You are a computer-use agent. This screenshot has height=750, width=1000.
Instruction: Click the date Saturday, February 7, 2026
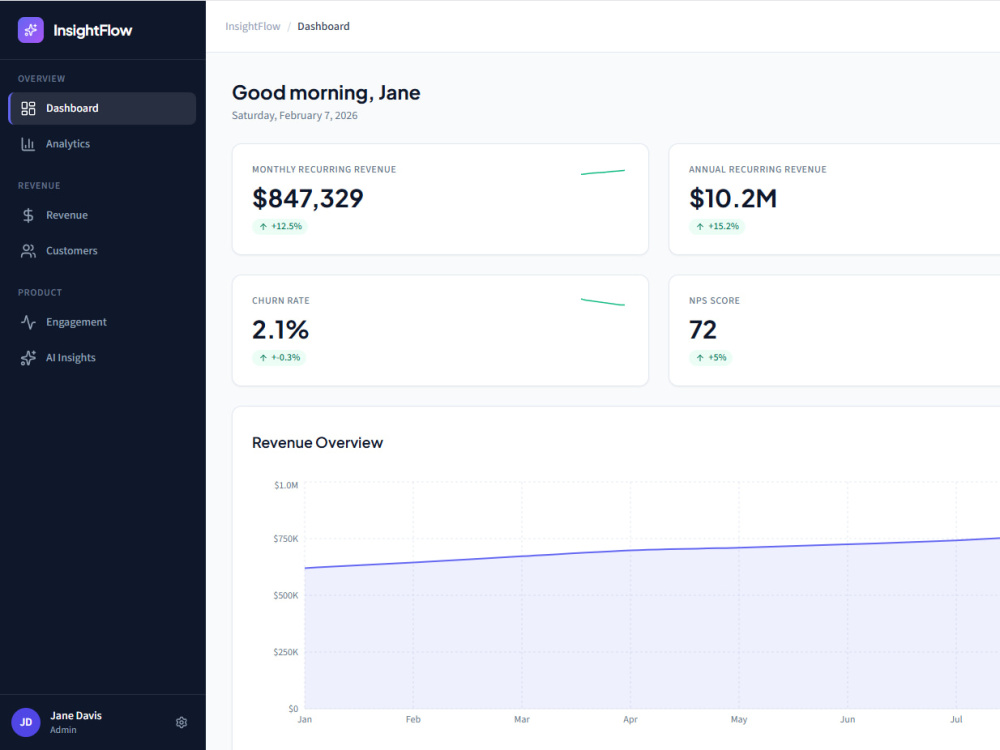pyautogui.click(x=295, y=115)
